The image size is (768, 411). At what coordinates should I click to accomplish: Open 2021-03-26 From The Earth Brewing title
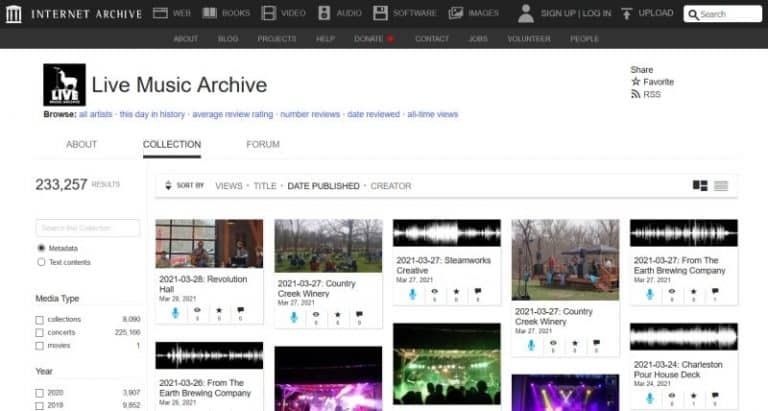point(205,388)
